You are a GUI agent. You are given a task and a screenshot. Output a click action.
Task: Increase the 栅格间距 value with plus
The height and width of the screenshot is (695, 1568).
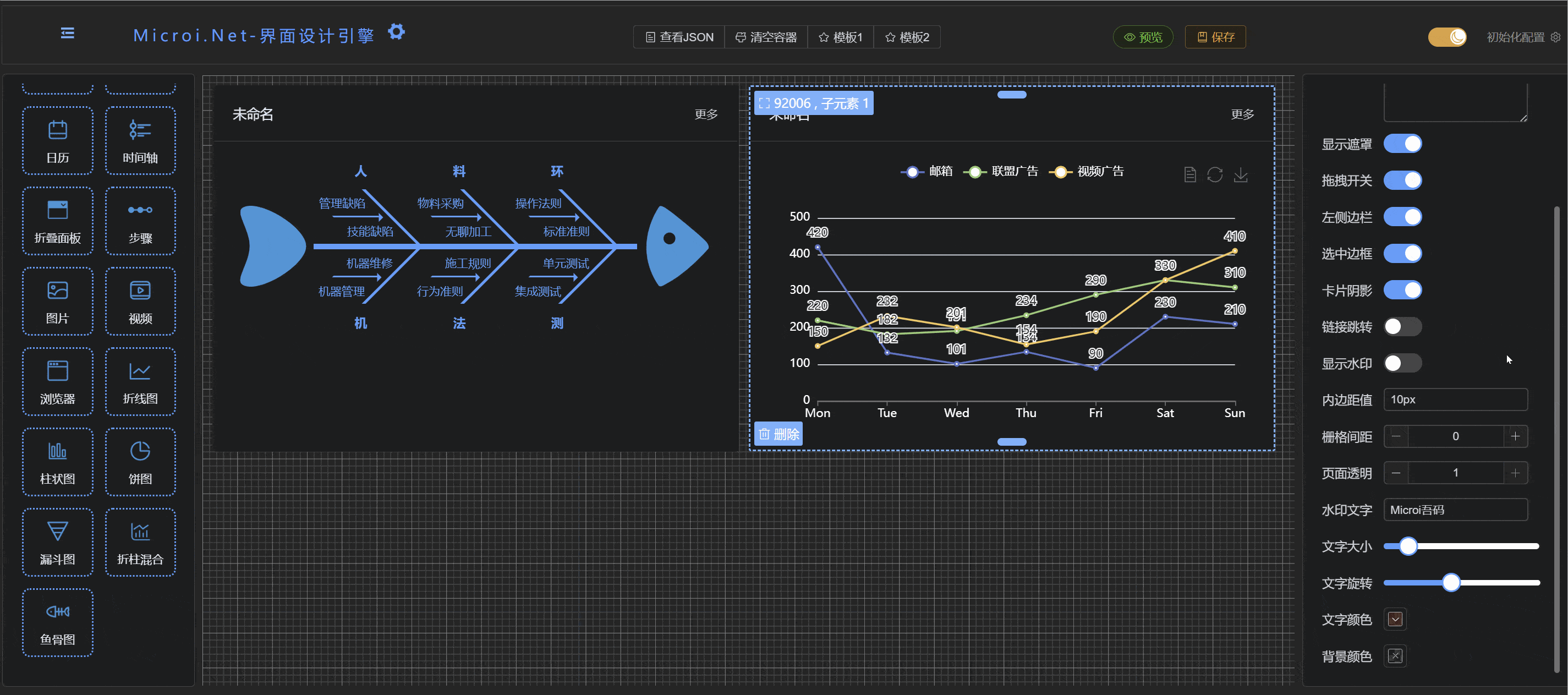[x=1515, y=436]
